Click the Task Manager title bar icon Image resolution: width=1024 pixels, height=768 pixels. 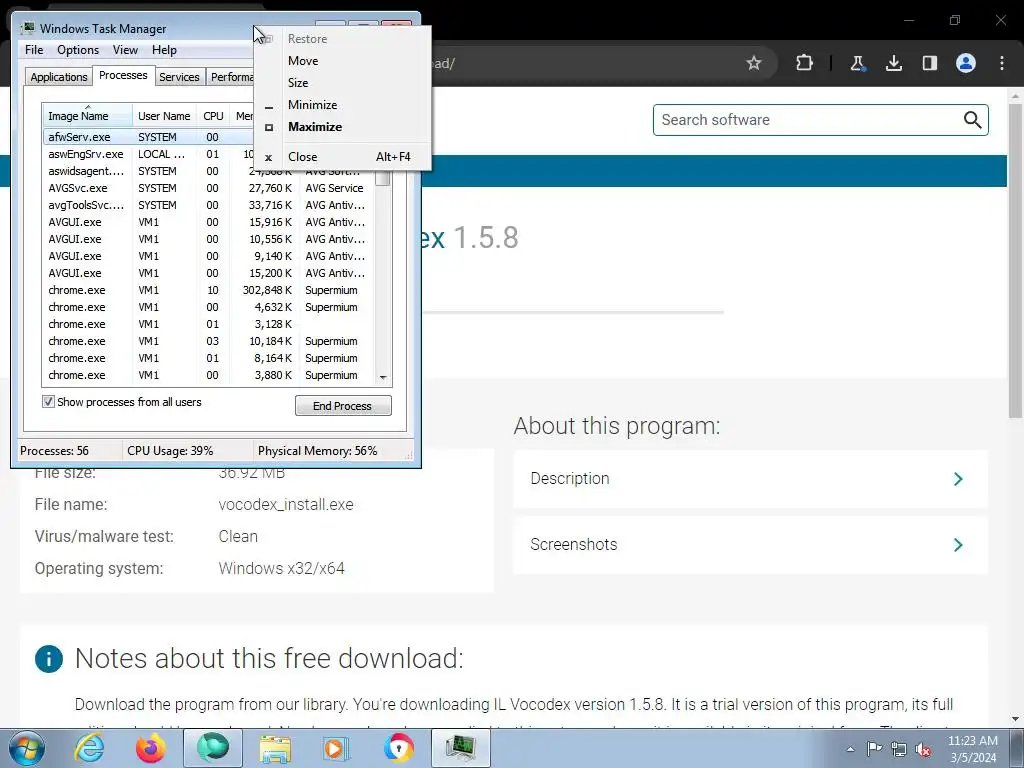[x=27, y=29]
